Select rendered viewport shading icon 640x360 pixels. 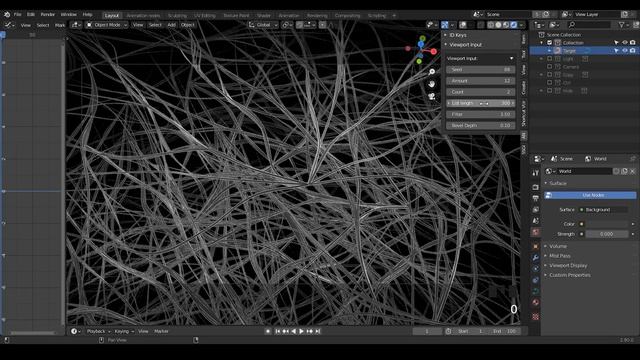click(514, 25)
